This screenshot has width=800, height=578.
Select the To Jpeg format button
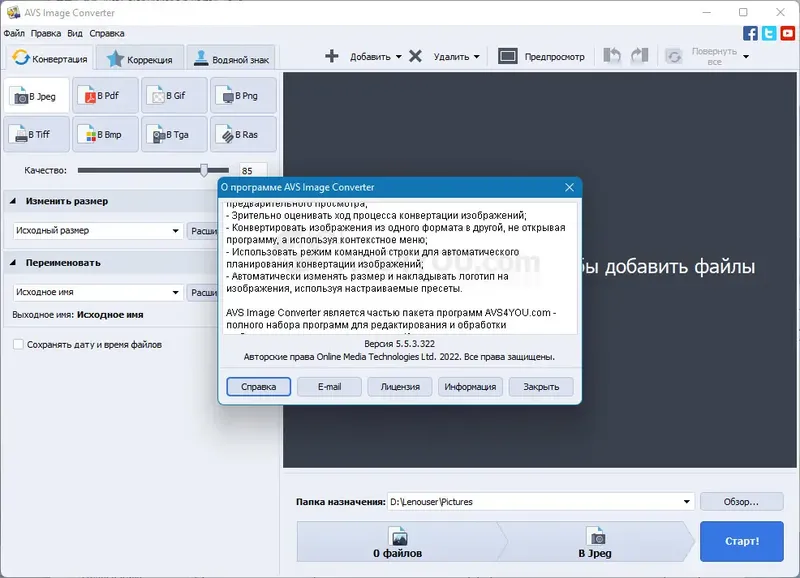(x=36, y=95)
